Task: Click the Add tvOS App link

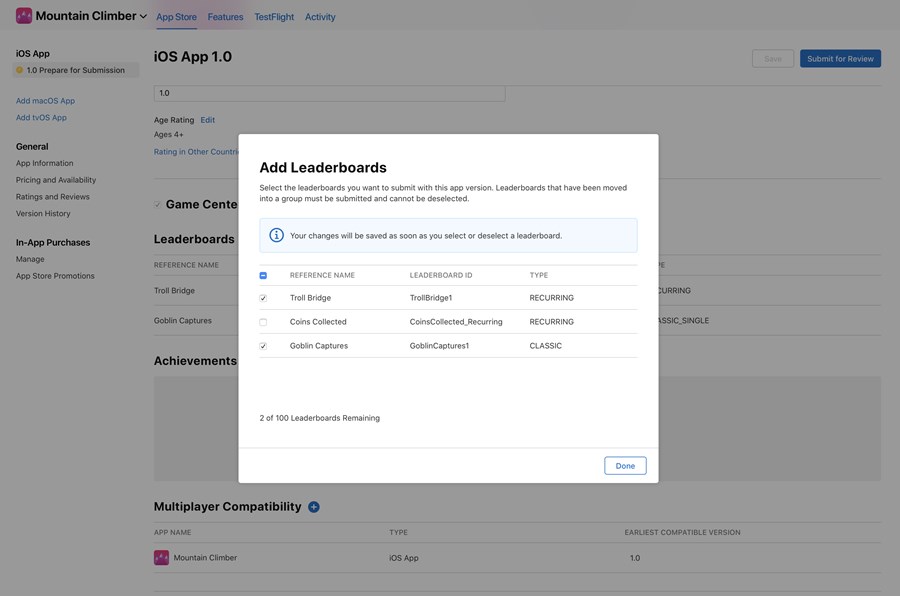Action: click(41, 117)
